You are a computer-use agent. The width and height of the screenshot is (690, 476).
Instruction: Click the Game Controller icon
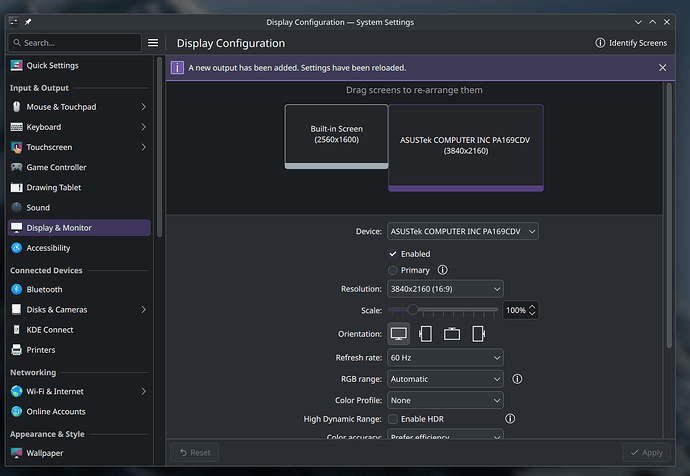tap(16, 167)
